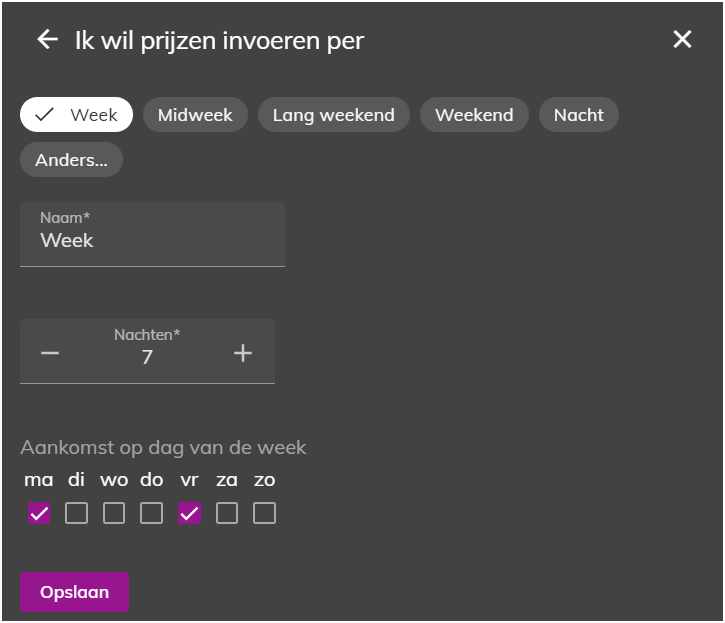Enable the di arrival checkbox
Screen dimensions: 725x623
pyautogui.click(x=76, y=513)
